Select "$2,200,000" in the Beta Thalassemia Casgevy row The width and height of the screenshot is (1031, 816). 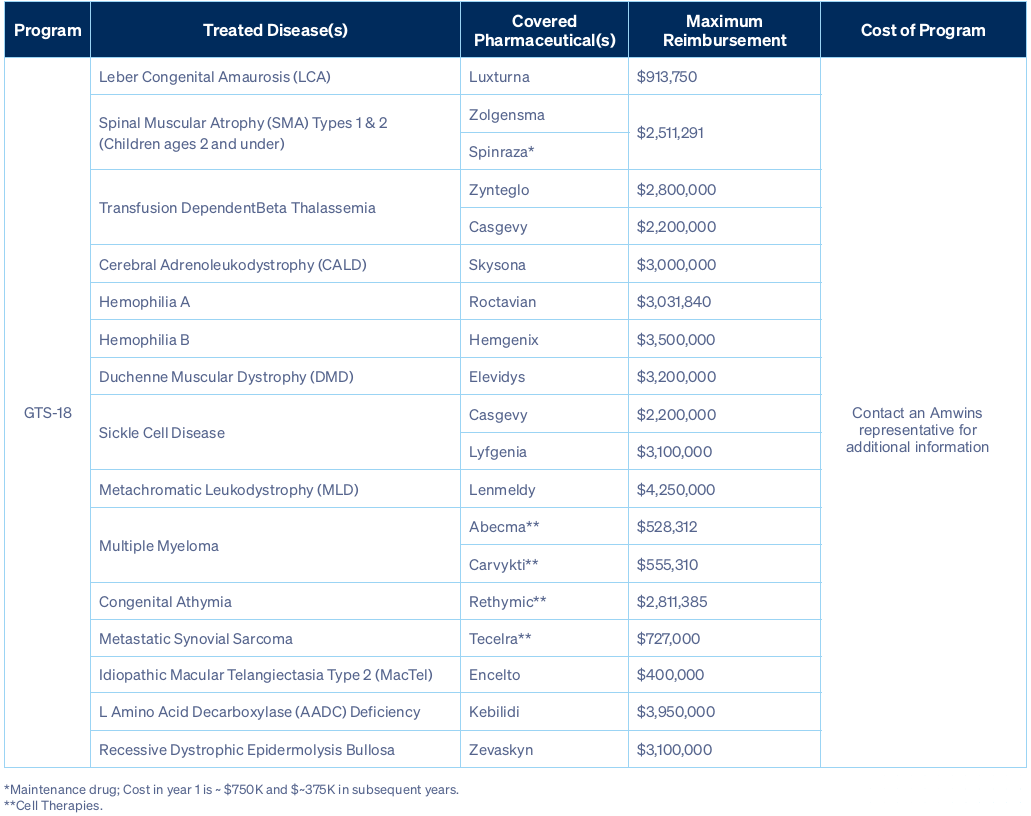pyautogui.click(x=676, y=227)
